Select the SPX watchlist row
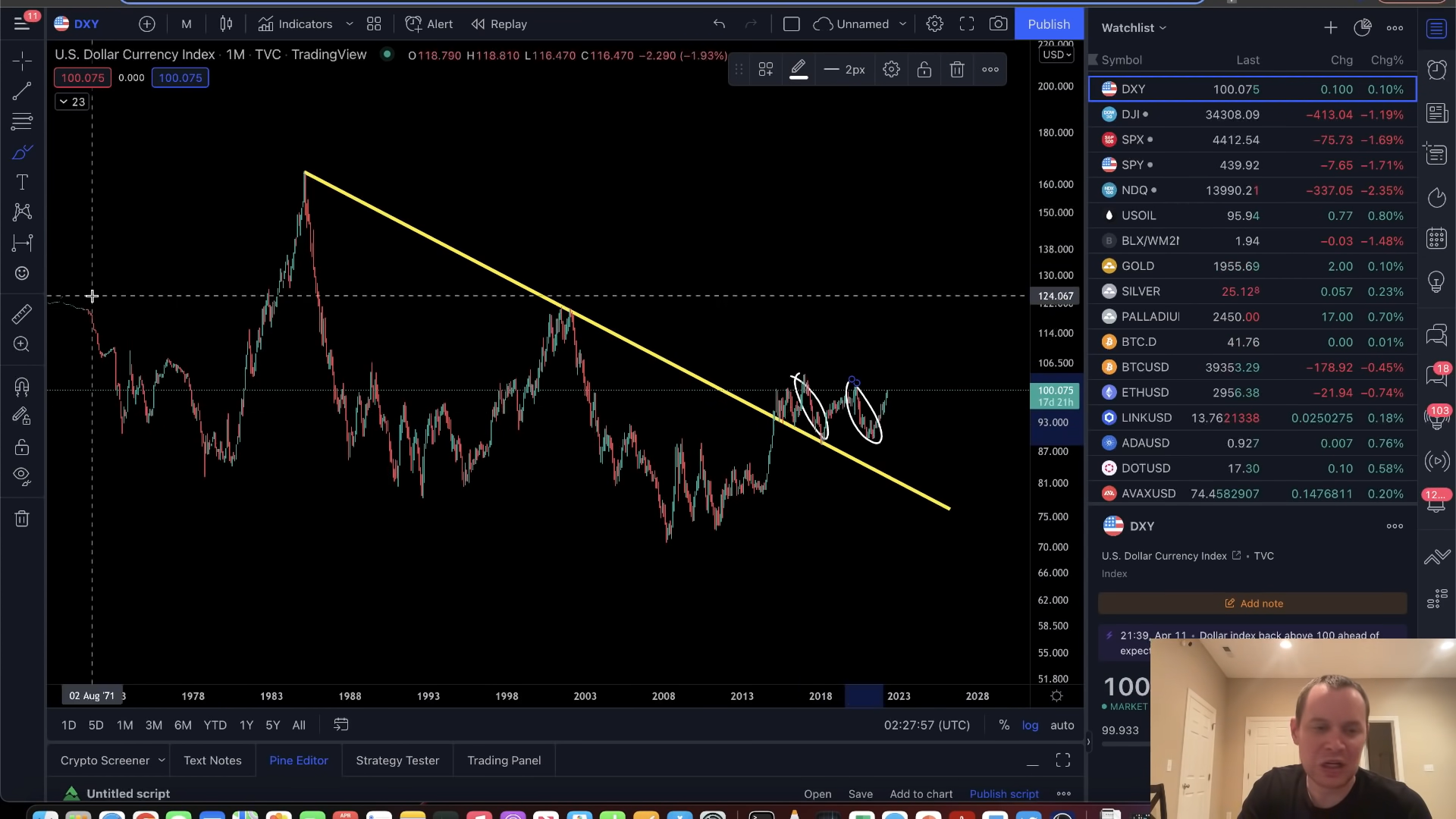This screenshot has height=819, width=1456. click(x=1252, y=140)
